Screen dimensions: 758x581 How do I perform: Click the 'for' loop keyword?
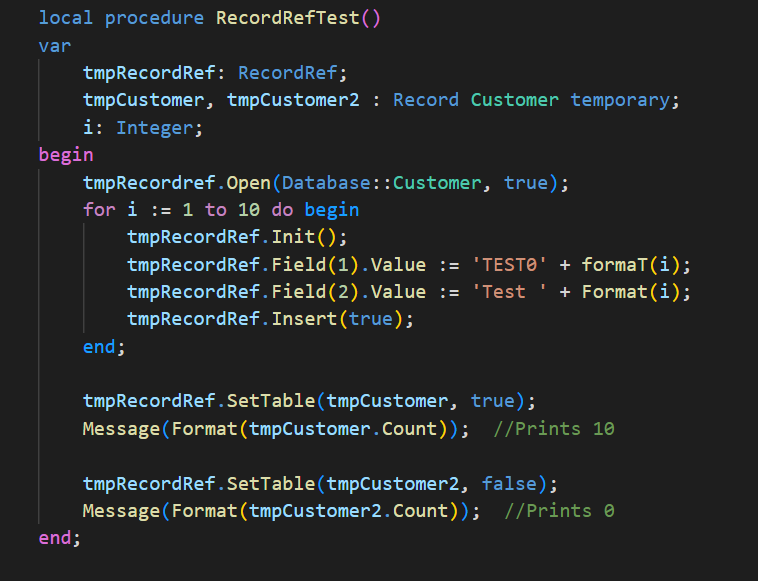[x=99, y=210]
